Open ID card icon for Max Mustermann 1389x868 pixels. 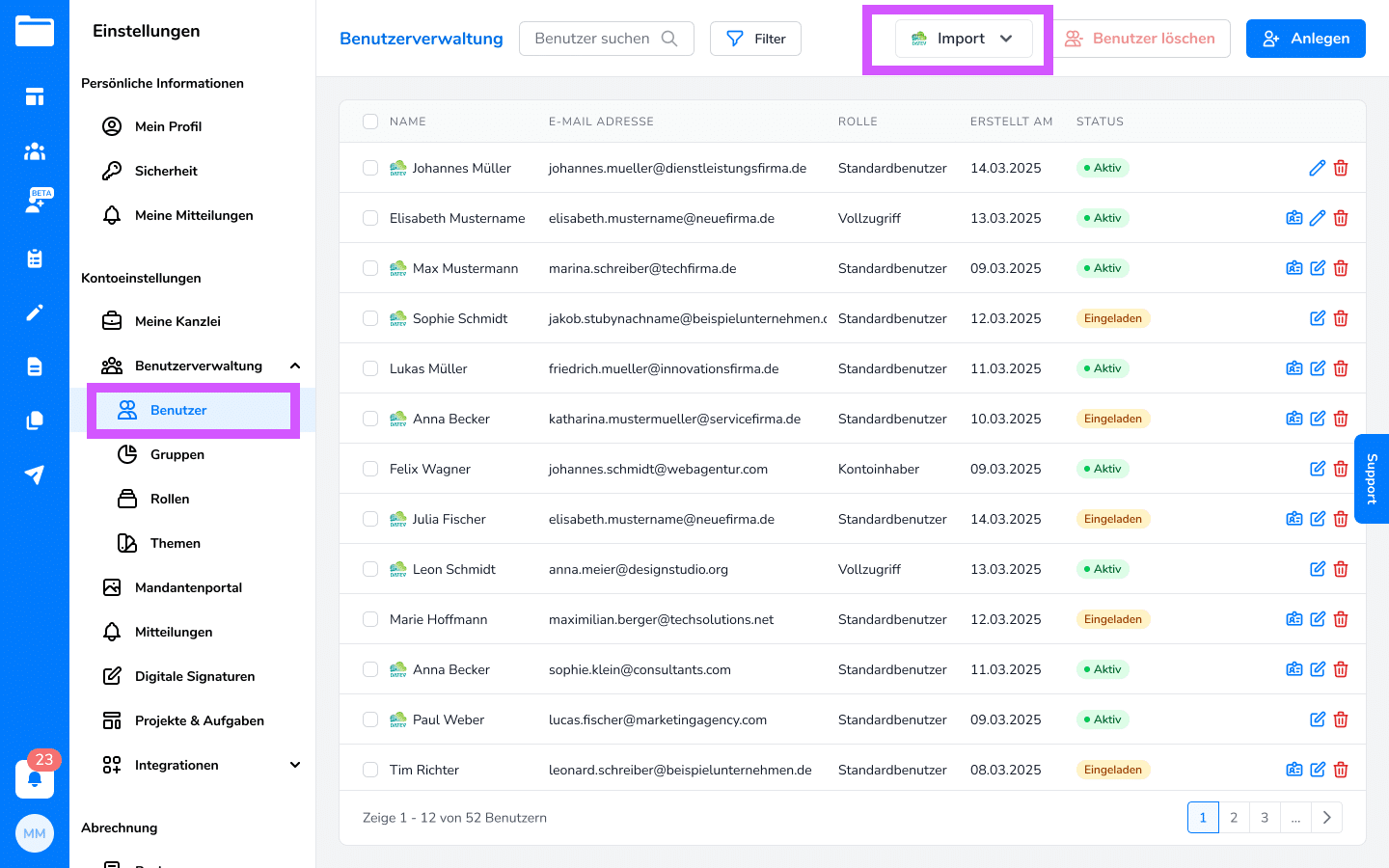[1294, 268]
